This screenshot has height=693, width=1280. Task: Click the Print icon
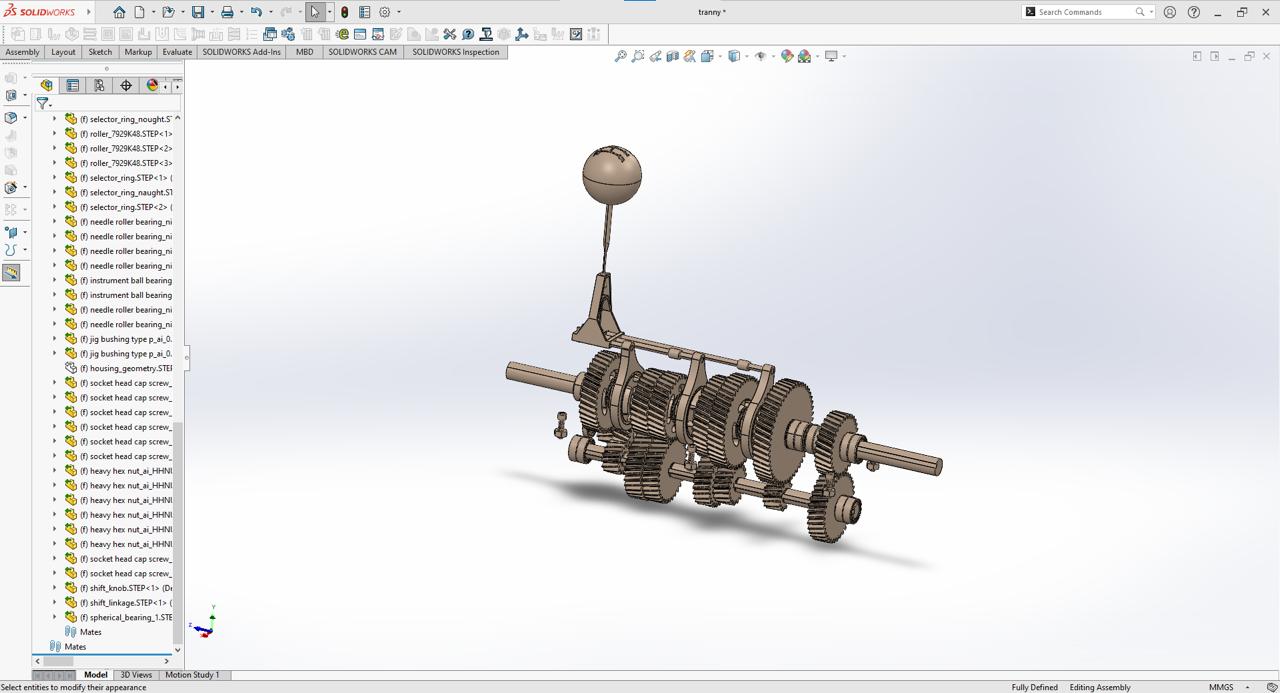point(227,12)
